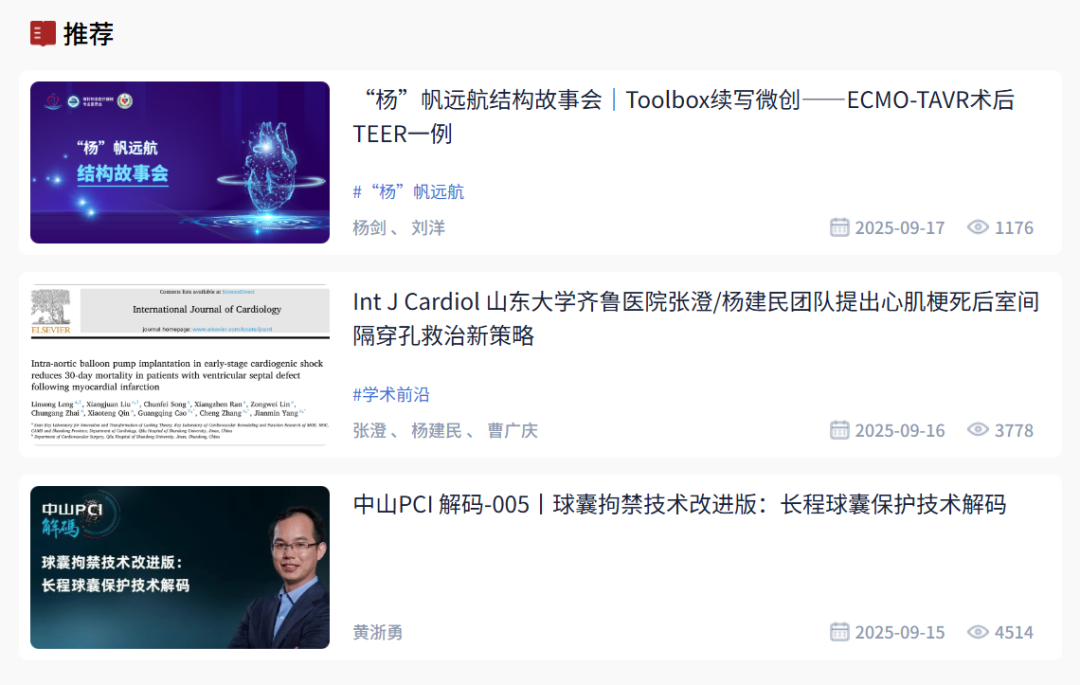Select the #“杨”帆远航 hashtag

pos(408,191)
